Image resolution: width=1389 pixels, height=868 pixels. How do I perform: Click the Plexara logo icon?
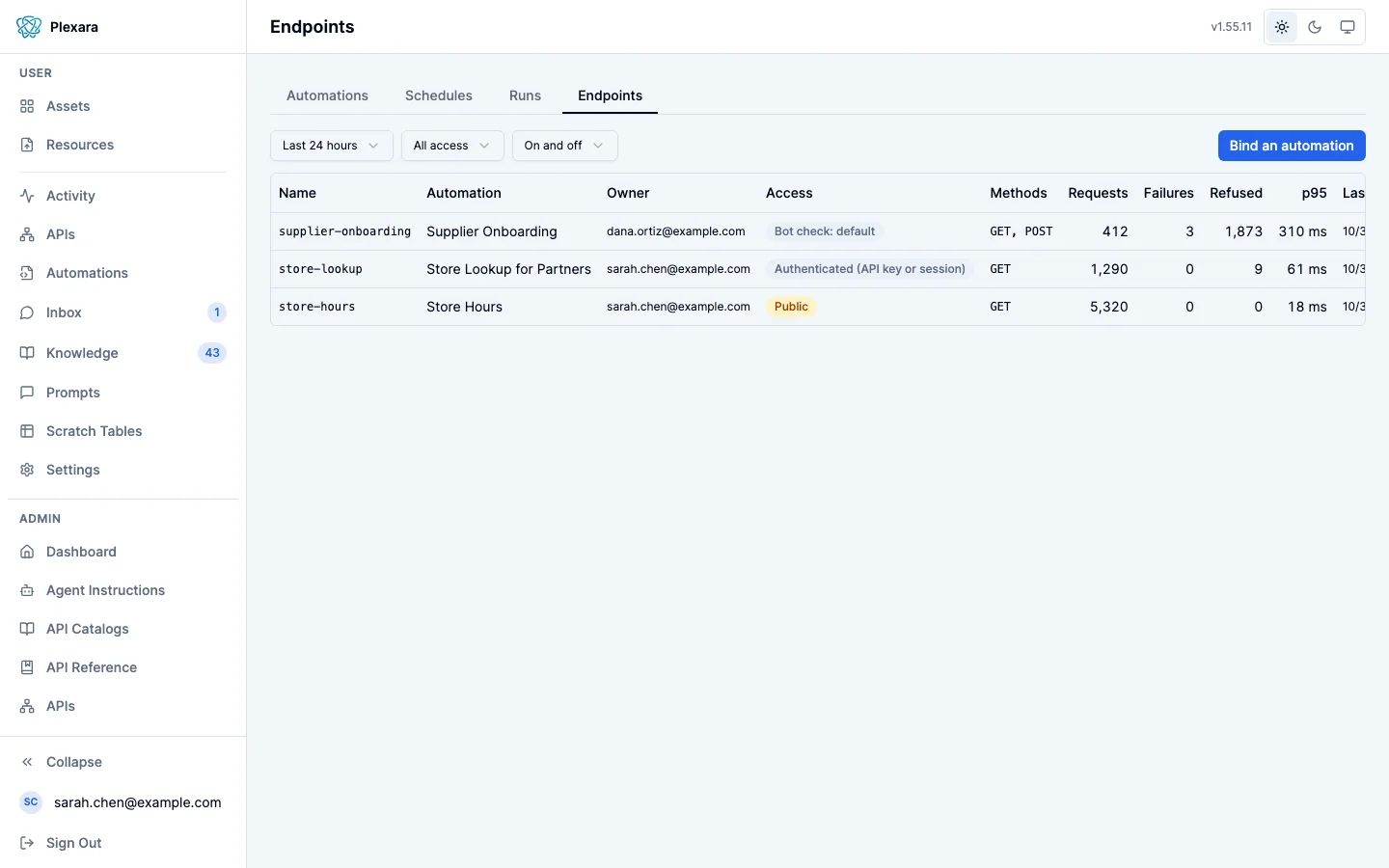tap(29, 27)
